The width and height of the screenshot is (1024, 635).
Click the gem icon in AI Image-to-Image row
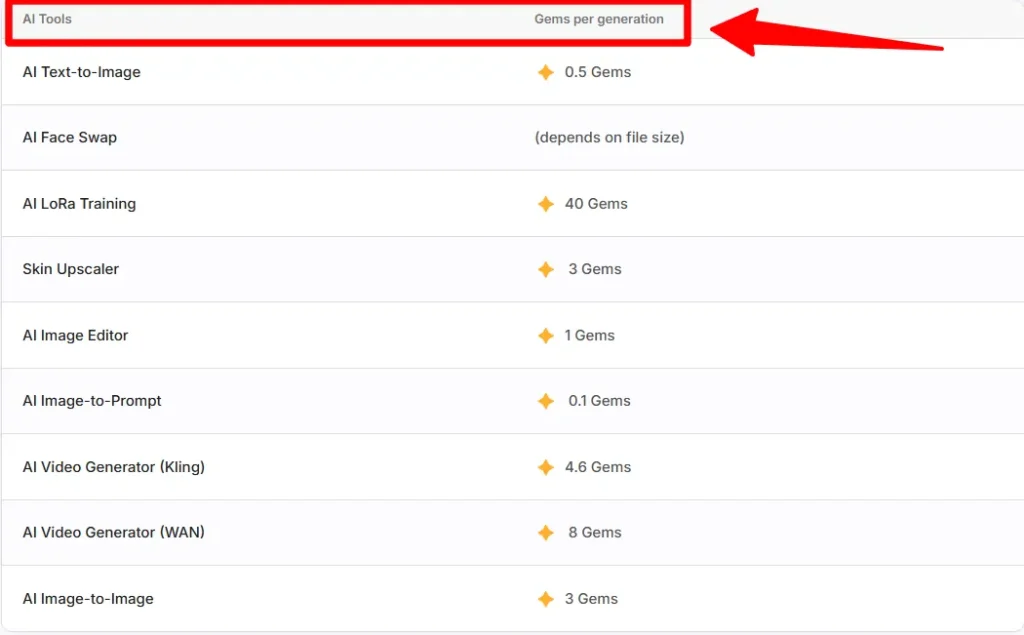[545, 599]
